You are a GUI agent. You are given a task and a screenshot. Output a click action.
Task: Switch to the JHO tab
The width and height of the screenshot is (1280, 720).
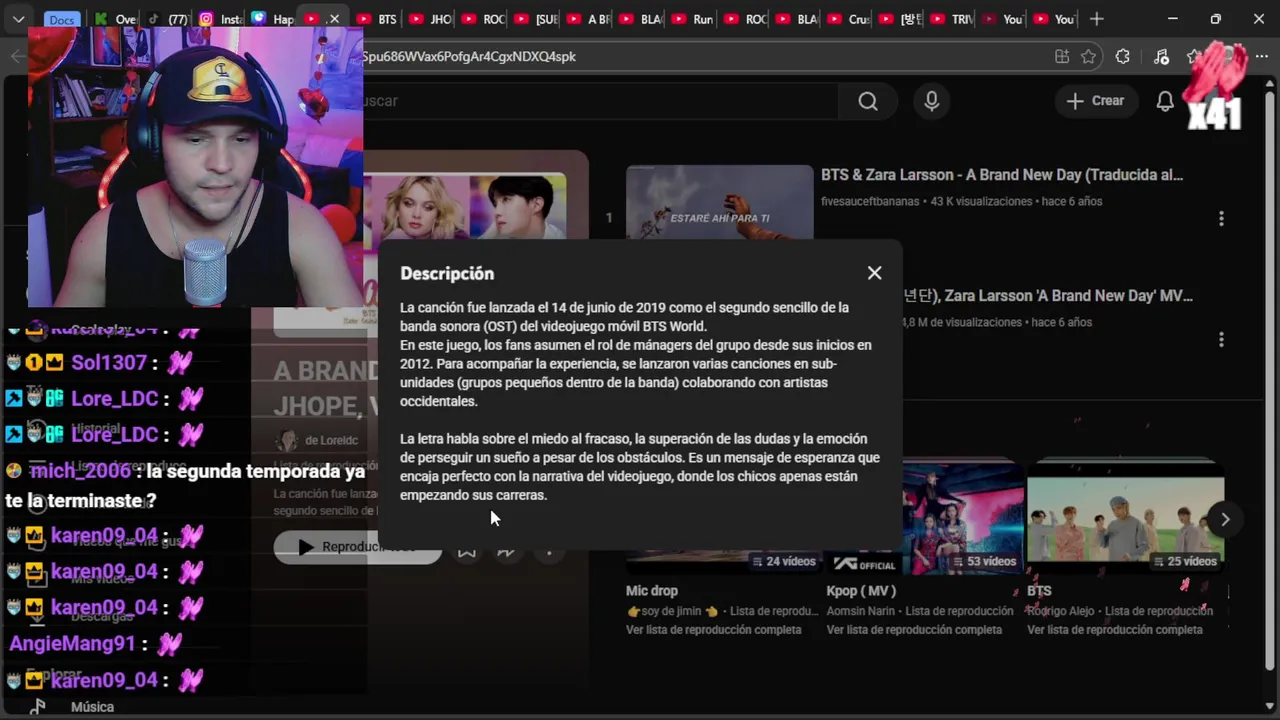[x=429, y=19]
